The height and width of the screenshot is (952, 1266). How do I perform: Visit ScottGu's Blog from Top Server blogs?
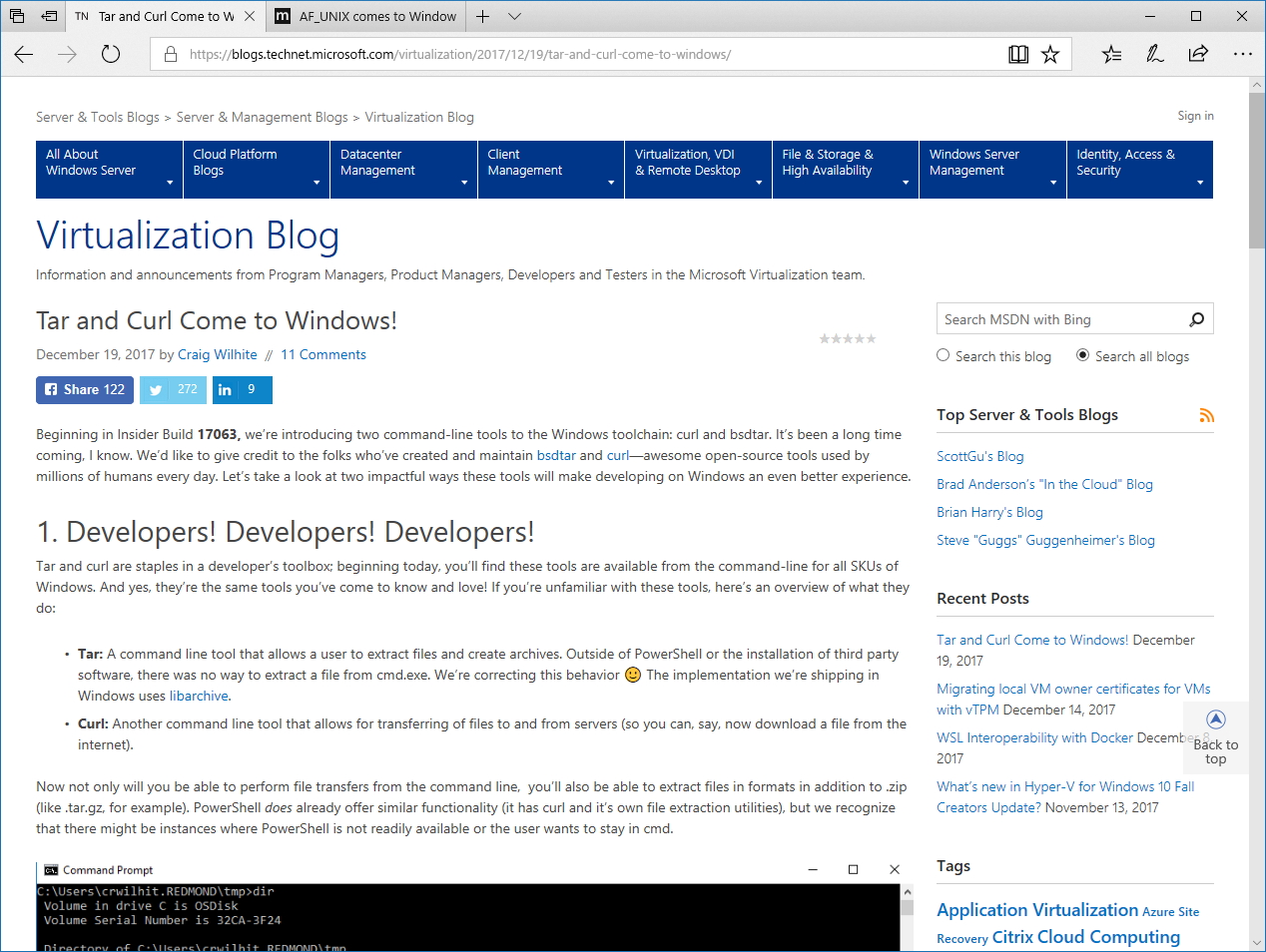click(x=979, y=456)
